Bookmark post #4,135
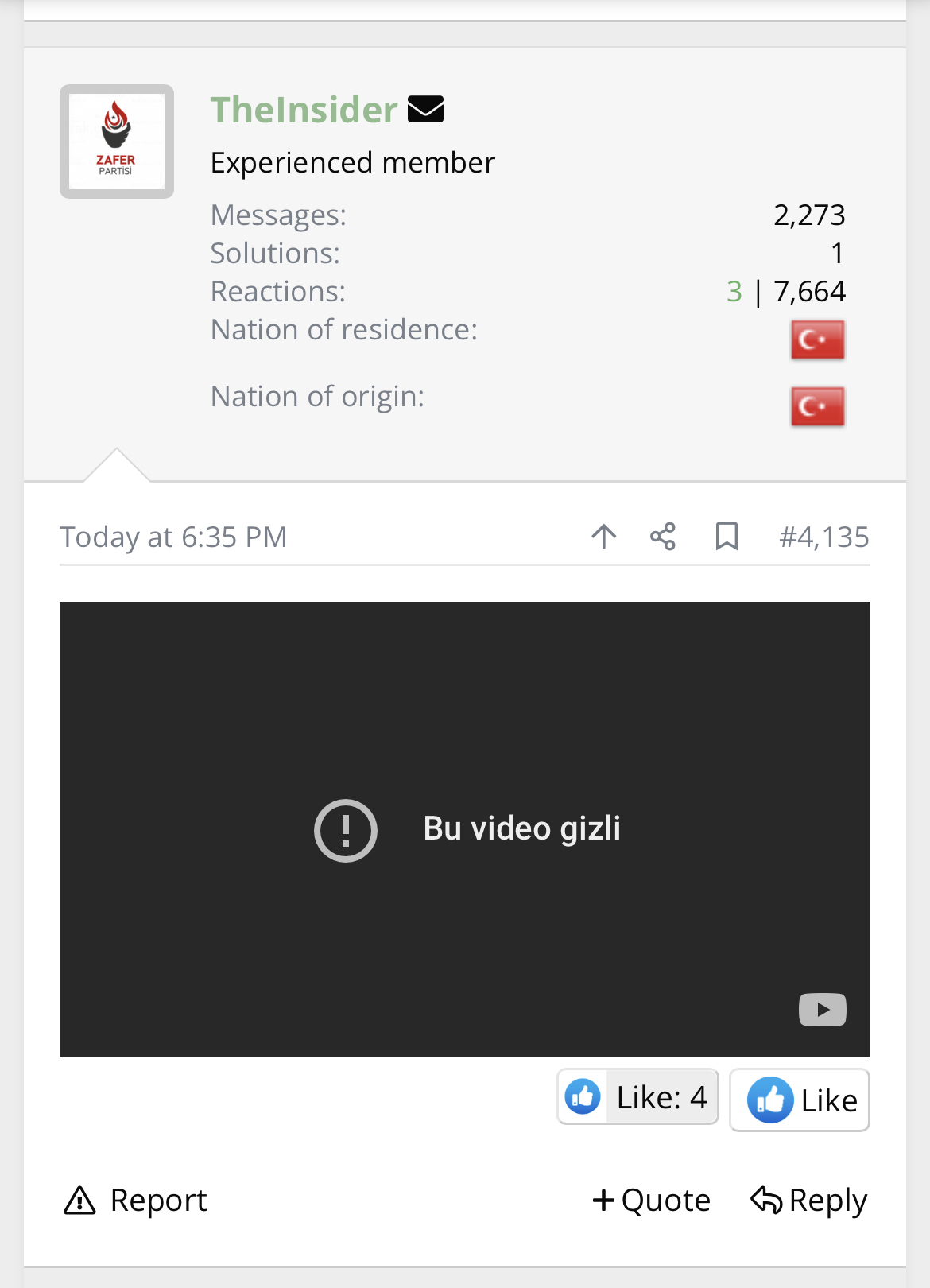This screenshot has width=930, height=1288. [727, 537]
